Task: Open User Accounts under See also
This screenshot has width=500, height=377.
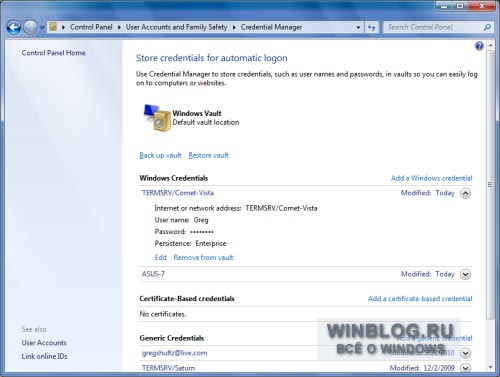Action: [44, 343]
